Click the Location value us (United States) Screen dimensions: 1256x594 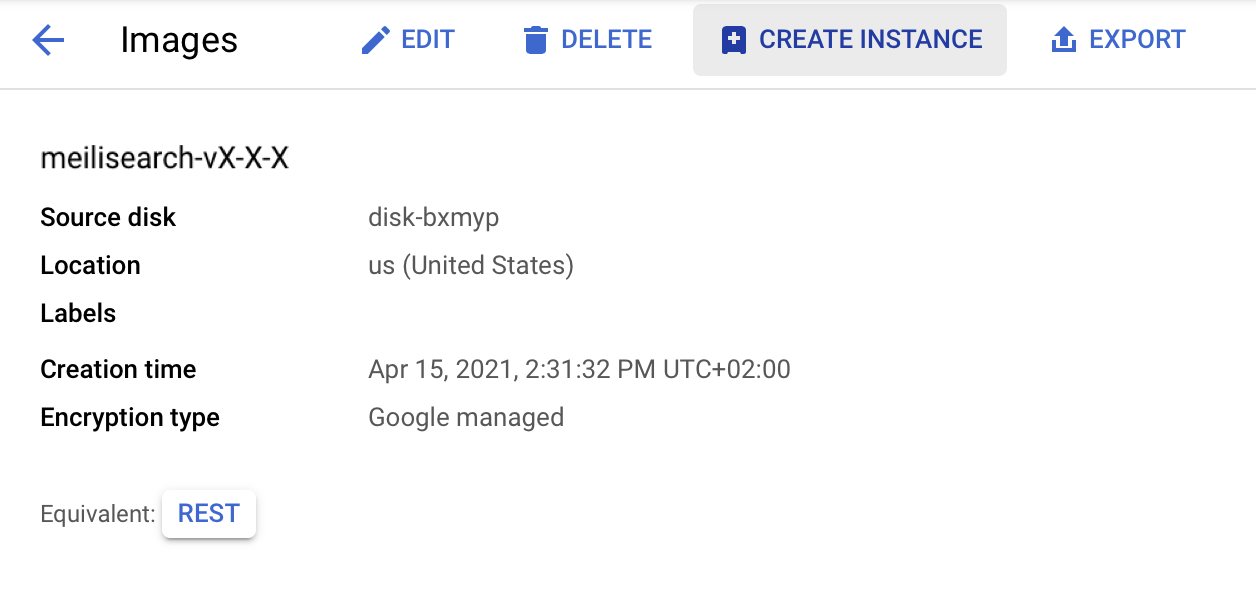pyautogui.click(x=471, y=265)
